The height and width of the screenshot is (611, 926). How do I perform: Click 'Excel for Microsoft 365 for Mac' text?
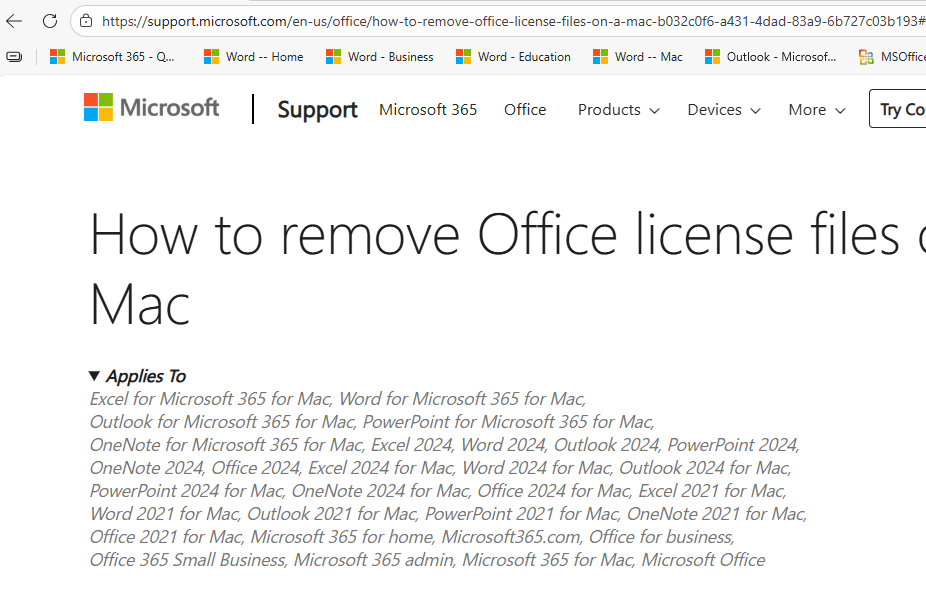point(209,399)
